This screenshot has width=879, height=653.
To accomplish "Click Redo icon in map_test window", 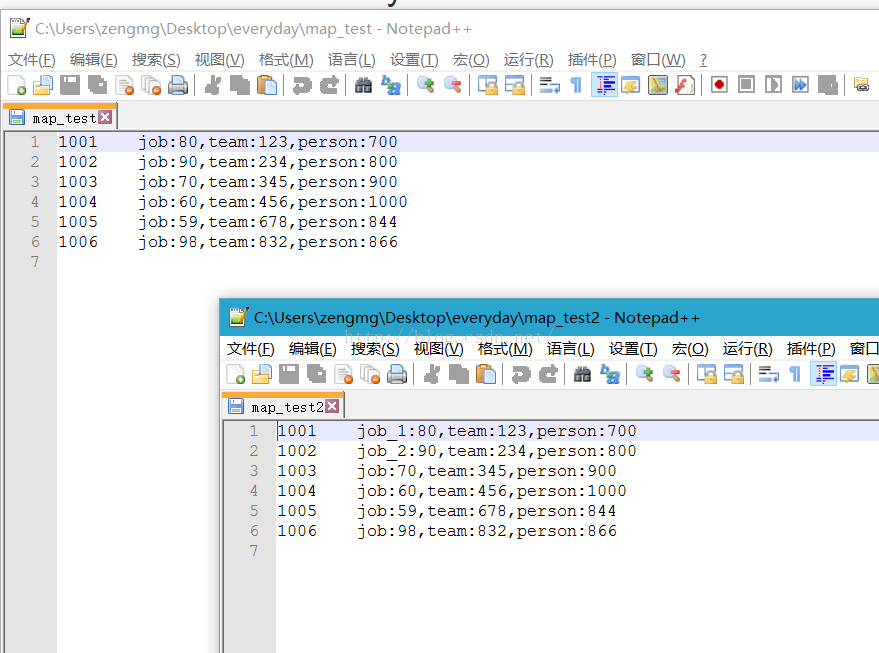I will coord(329,85).
